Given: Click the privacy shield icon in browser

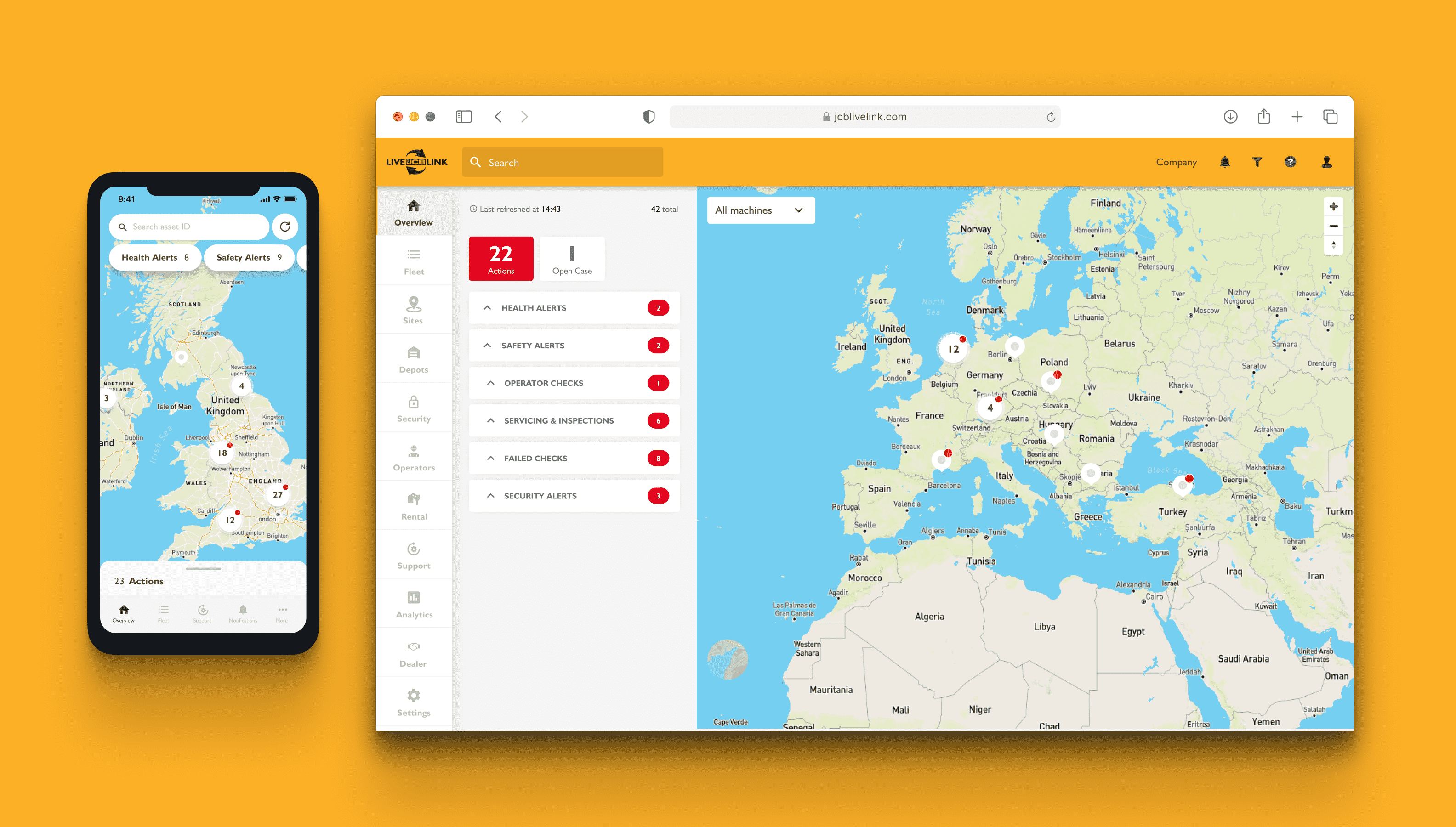Looking at the screenshot, I should pyautogui.click(x=649, y=117).
